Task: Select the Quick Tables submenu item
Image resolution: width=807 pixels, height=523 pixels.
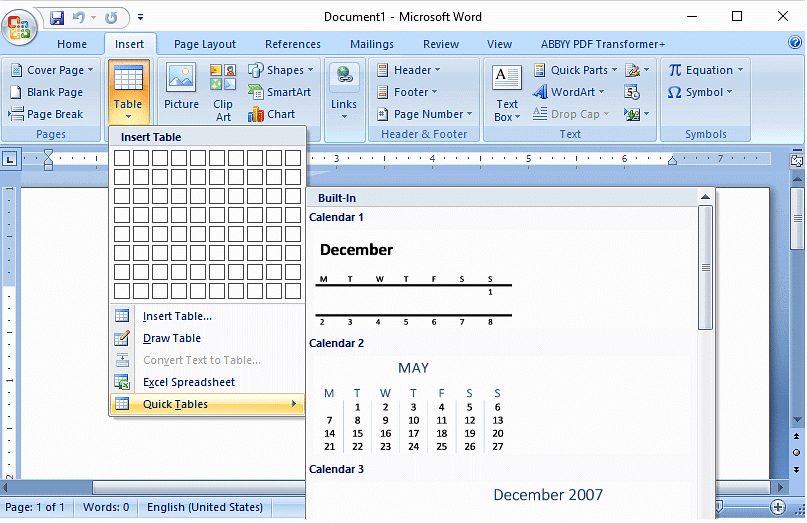Action: click(207, 404)
